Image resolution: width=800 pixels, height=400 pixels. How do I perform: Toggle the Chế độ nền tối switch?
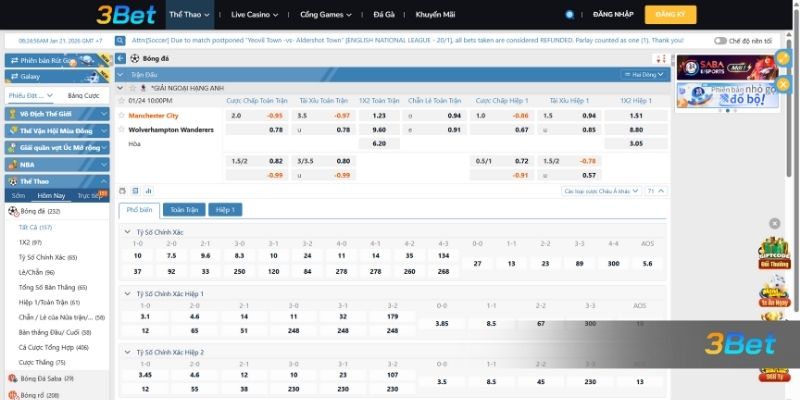pyautogui.click(x=721, y=41)
